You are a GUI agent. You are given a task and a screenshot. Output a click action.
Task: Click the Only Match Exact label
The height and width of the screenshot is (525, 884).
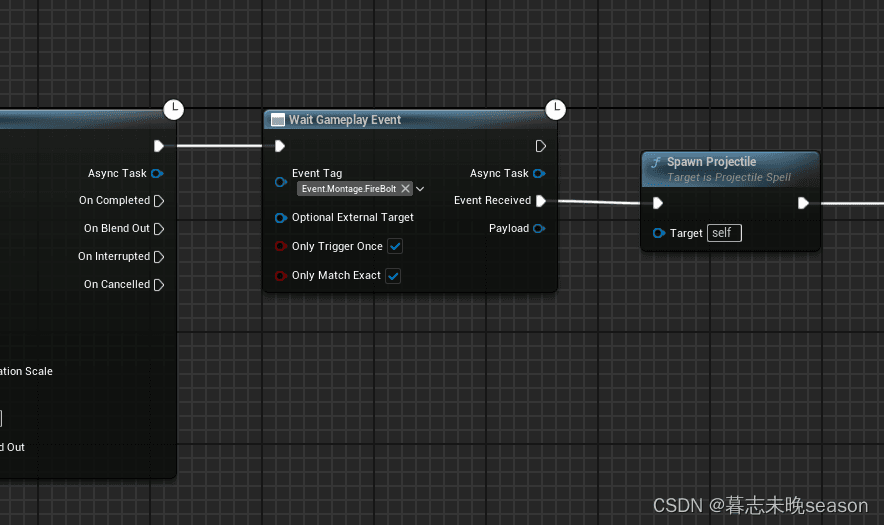click(336, 275)
